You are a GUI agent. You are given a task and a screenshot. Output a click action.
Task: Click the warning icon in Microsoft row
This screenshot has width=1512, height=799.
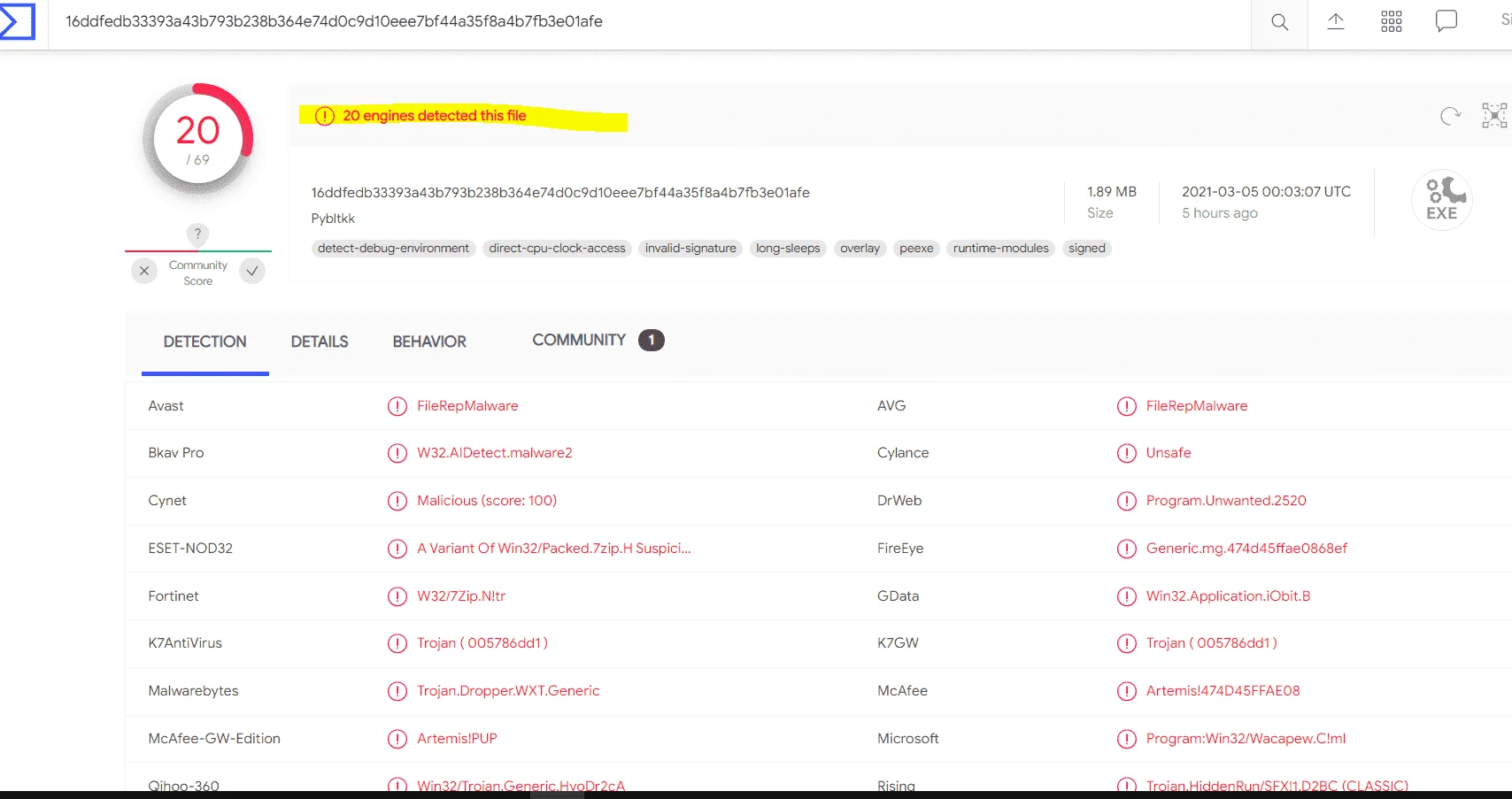coord(1127,739)
